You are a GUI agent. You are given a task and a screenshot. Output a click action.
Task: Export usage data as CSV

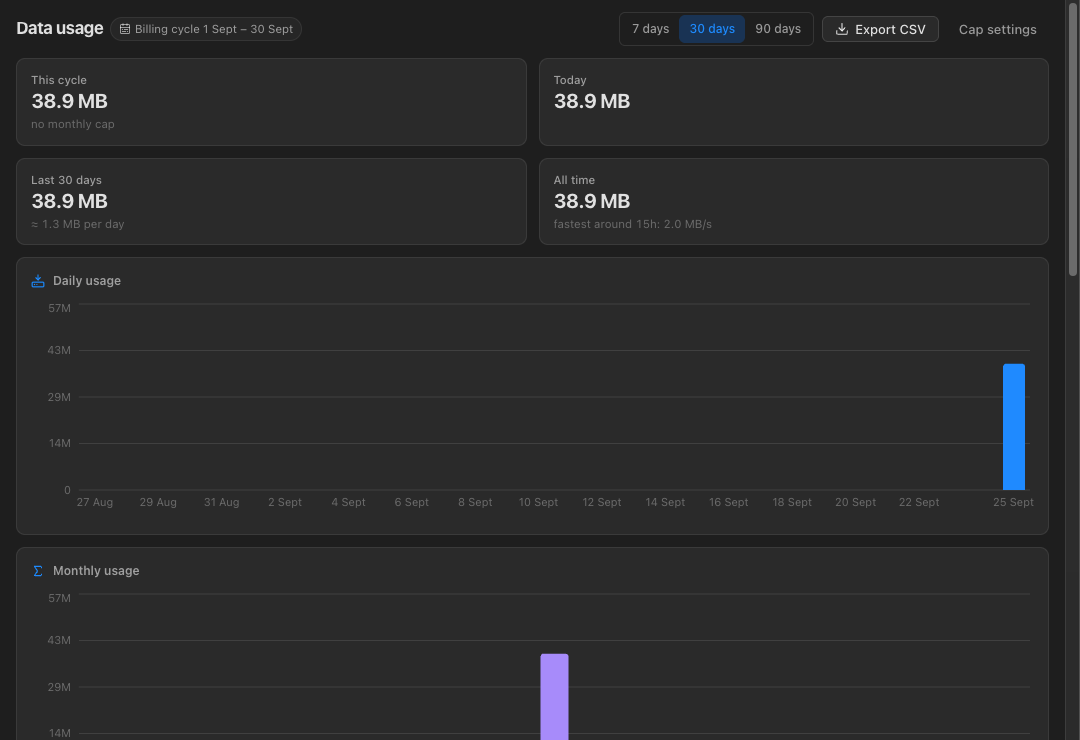(880, 29)
